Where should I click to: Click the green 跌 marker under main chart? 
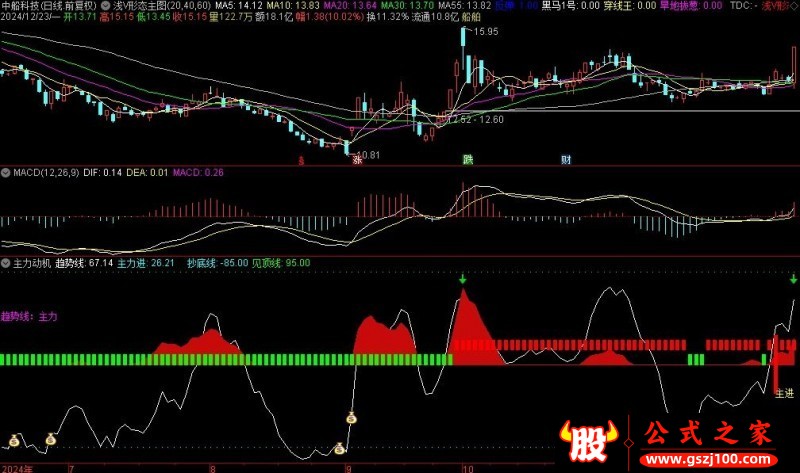[x=468, y=159]
